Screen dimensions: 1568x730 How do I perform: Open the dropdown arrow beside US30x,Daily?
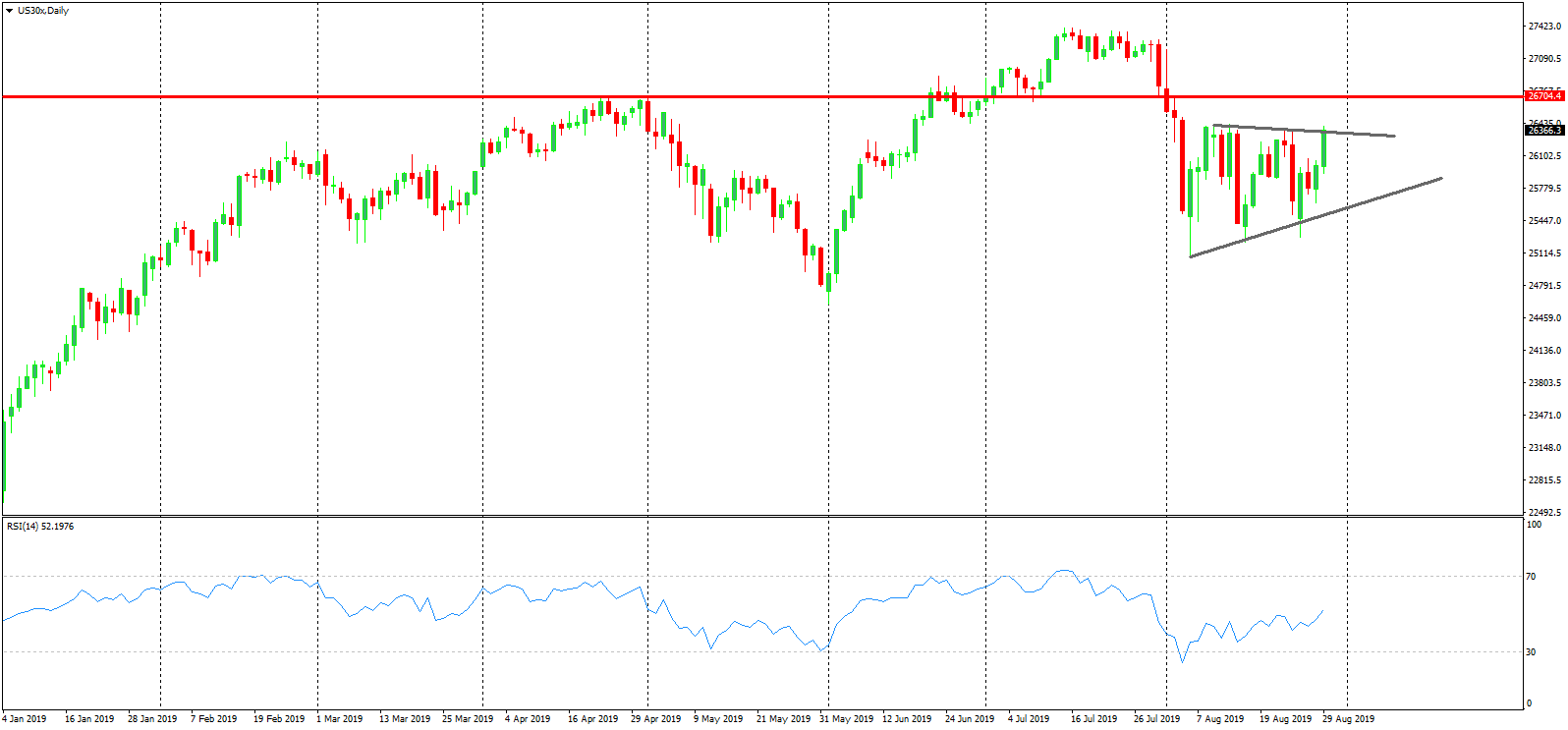click(x=9, y=11)
